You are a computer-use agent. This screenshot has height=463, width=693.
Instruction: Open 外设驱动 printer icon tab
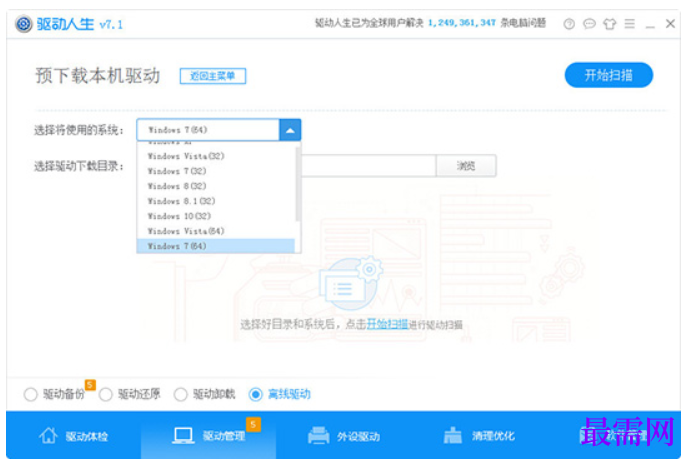click(318, 436)
